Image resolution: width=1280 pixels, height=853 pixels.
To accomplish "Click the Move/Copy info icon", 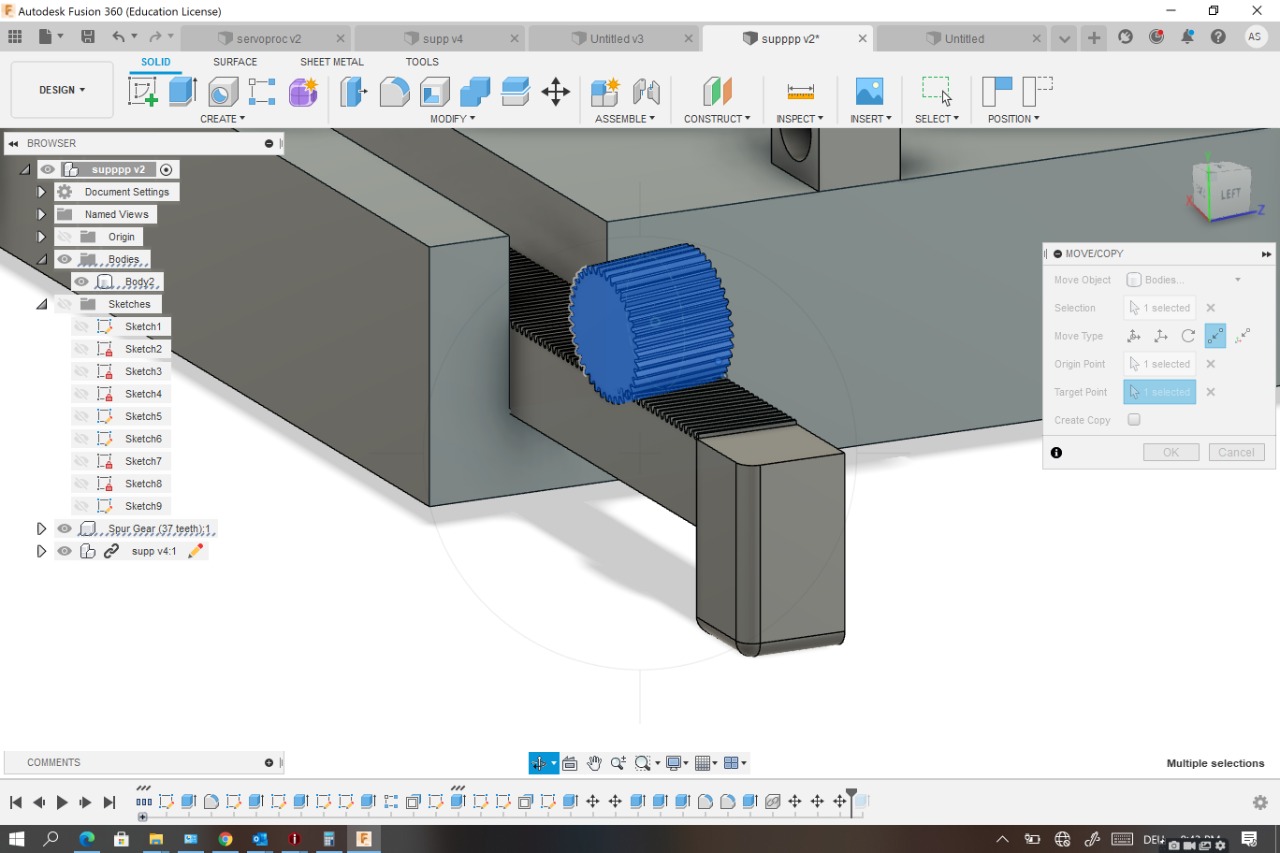I will click(x=1056, y=453).
